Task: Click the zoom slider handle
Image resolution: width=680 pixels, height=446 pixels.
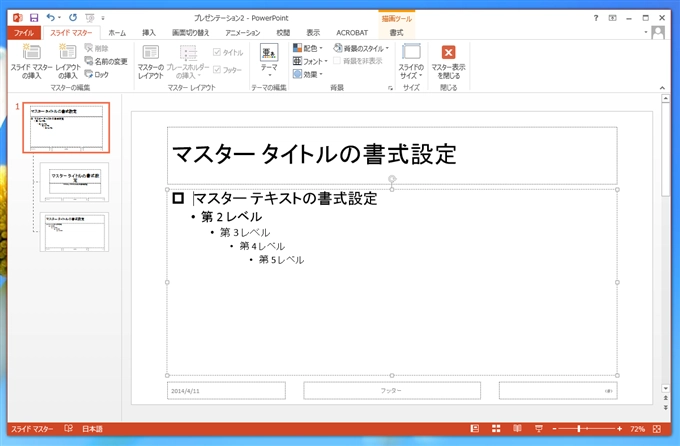Action: [579, 429]
